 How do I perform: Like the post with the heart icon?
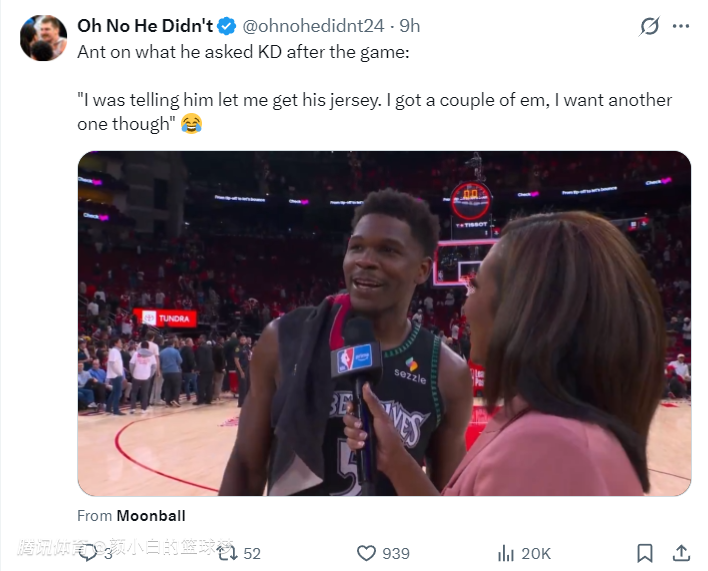coord(367,553)
